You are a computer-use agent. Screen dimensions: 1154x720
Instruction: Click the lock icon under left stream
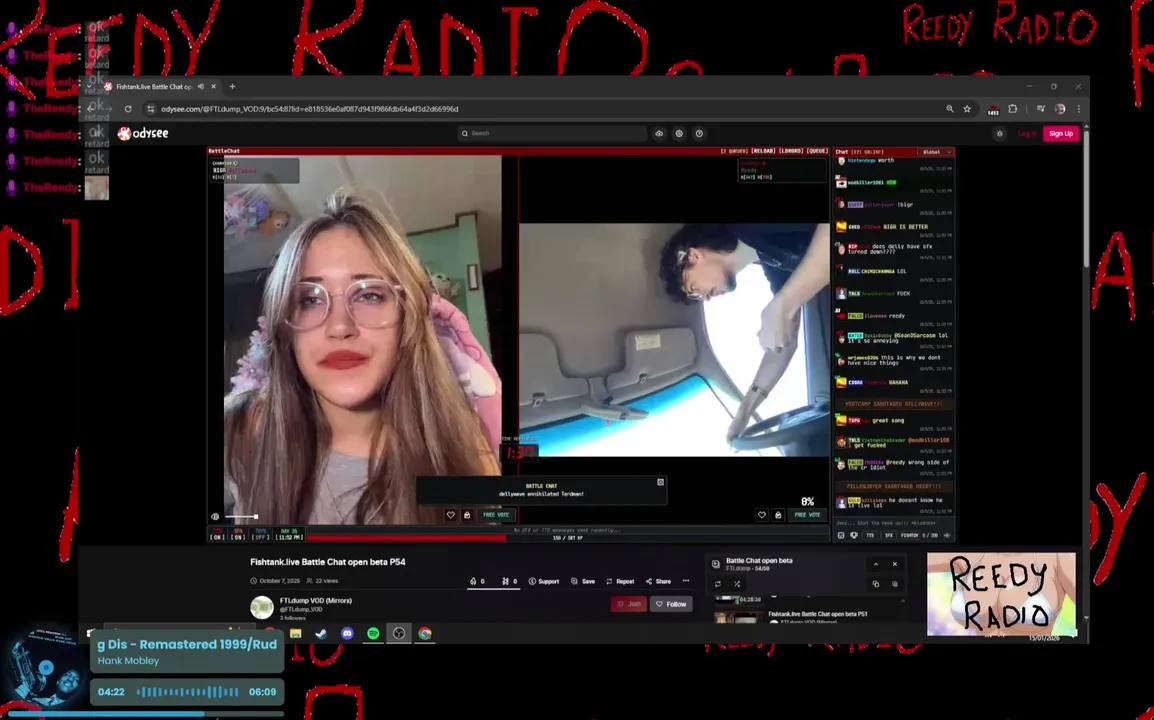[x=467, y=515]
